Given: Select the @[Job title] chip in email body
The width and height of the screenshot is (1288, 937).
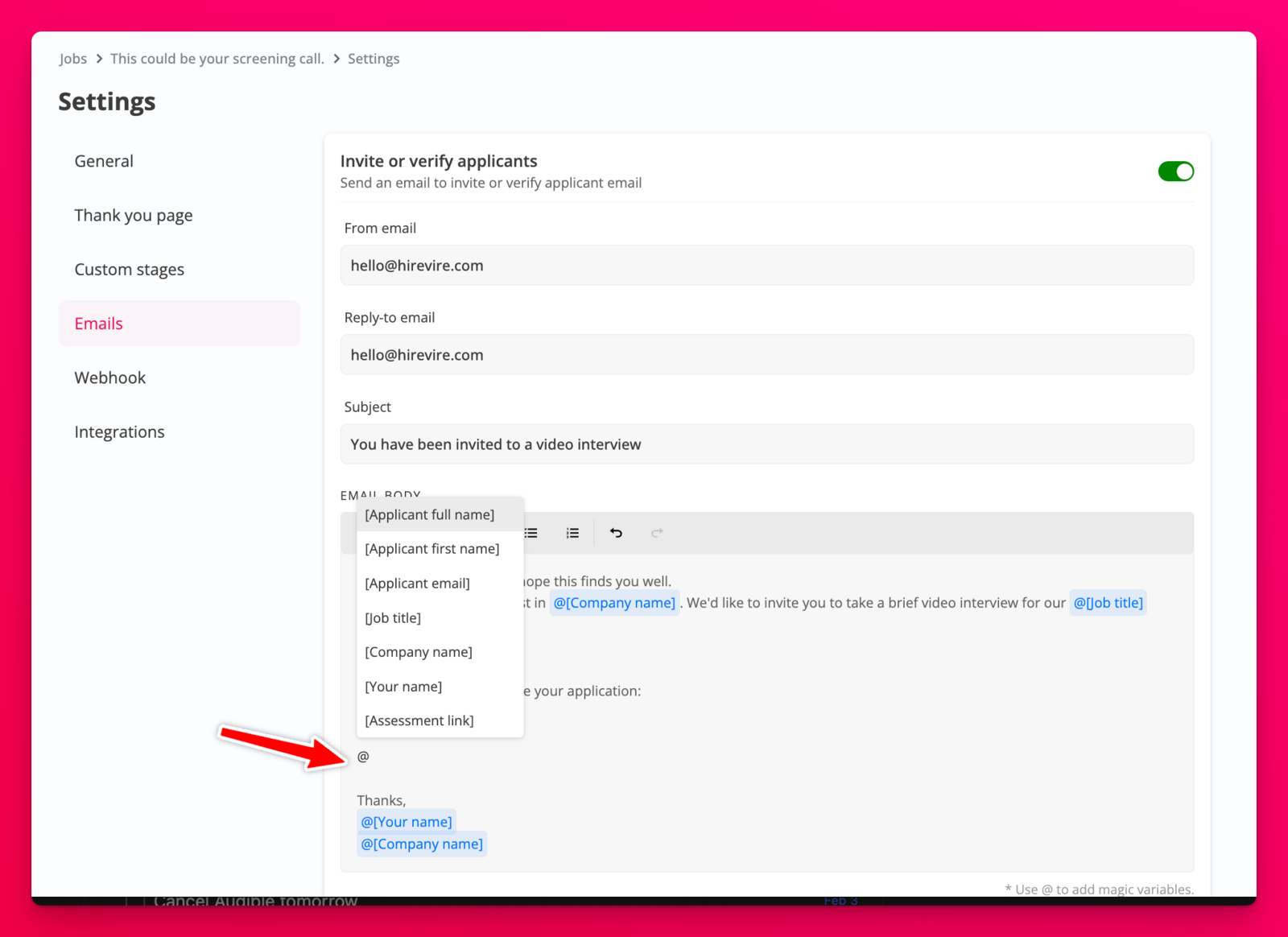Looking at the screenshot, I should click(x=1108, y=602).
